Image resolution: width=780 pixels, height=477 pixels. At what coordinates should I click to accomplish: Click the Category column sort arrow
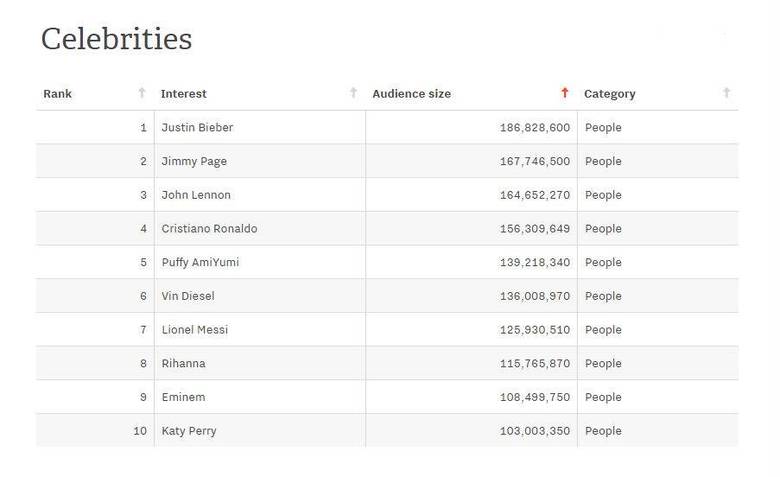click(727, 93)
